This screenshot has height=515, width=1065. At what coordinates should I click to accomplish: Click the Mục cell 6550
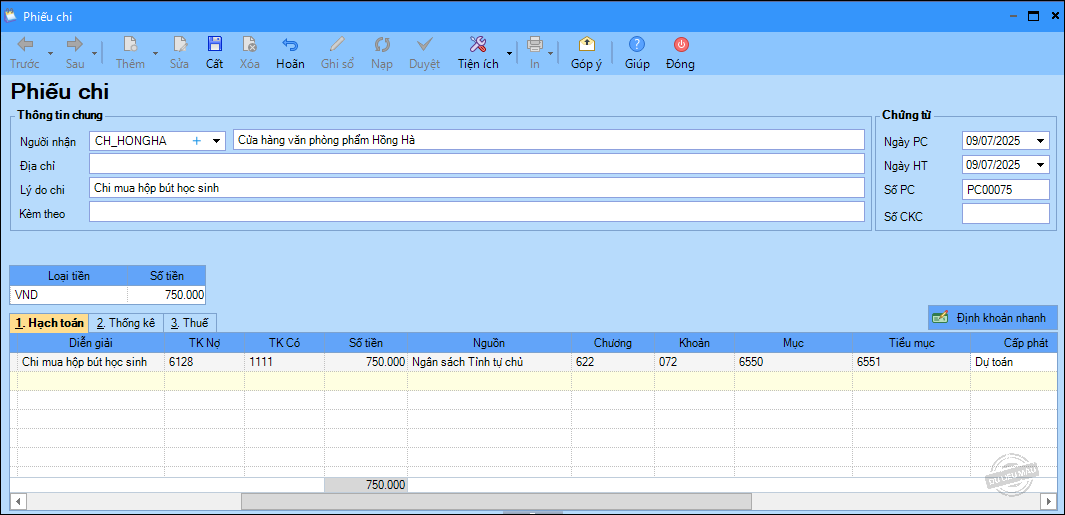[793, 362]
